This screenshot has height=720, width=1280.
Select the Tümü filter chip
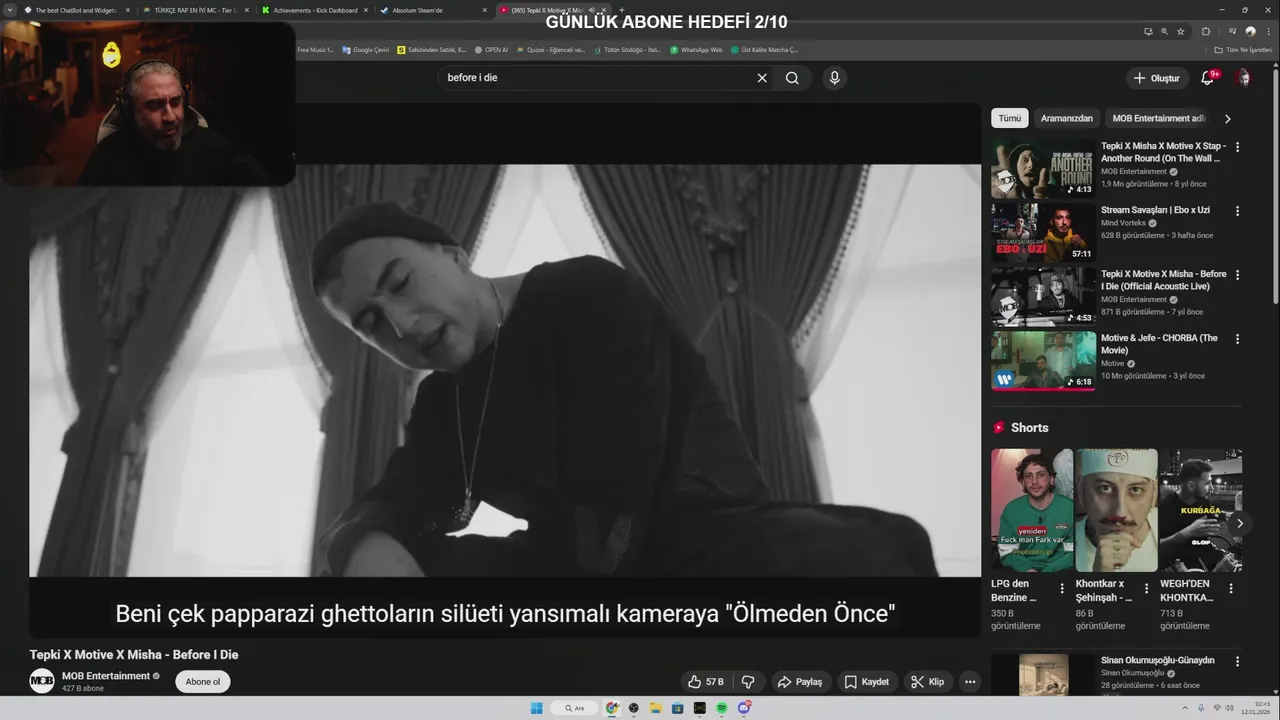click(1010, 118)
